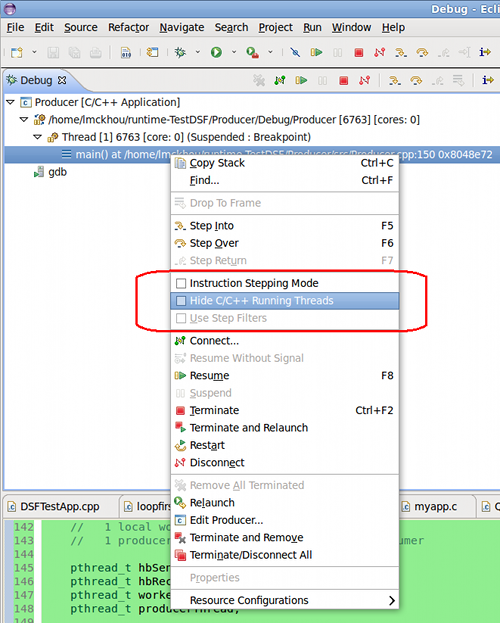Click Disconnect icon in Debug view toolbar

click(364, 81)
